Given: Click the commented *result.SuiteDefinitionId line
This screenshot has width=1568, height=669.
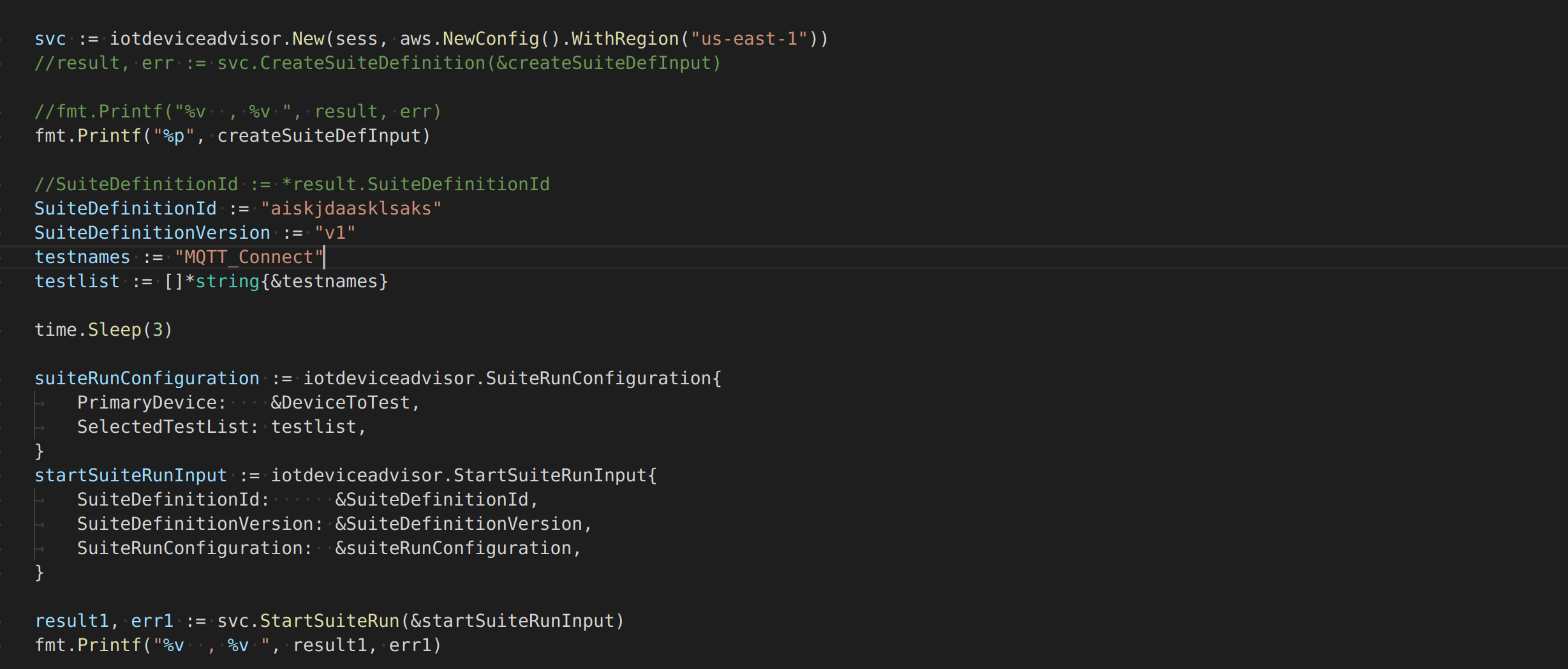Looking at the screenshot, I should click(292, 184).
